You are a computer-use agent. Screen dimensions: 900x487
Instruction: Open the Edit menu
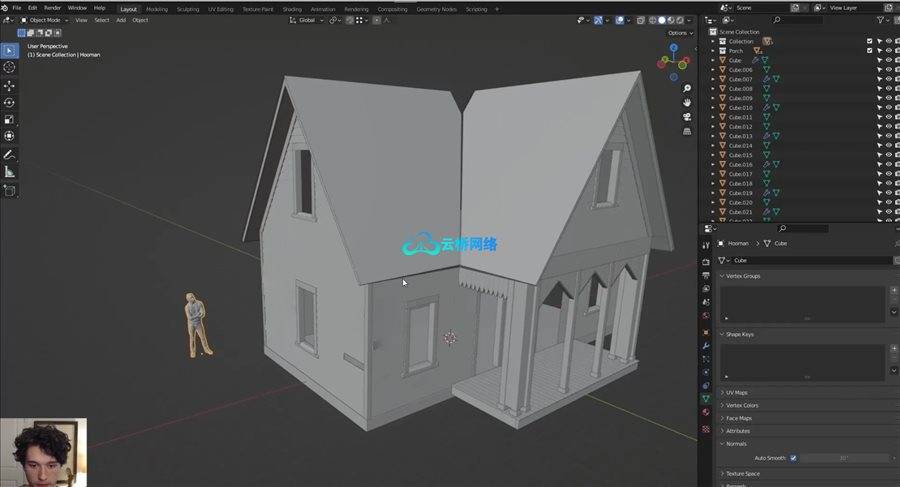pos(33,8)
